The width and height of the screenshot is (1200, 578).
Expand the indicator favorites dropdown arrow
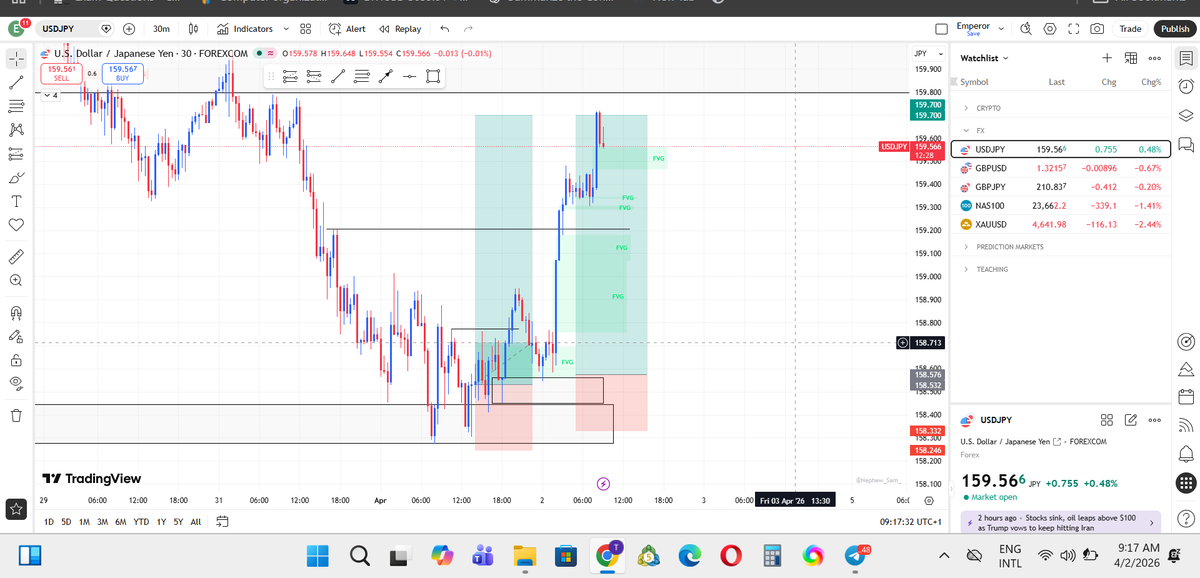285,29
